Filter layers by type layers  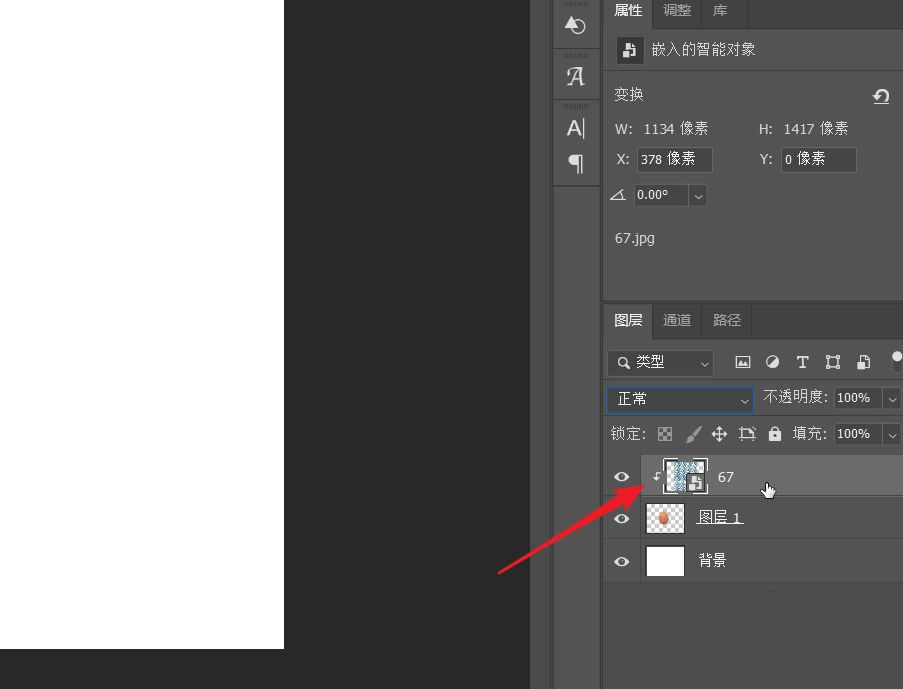click(802, 362)
